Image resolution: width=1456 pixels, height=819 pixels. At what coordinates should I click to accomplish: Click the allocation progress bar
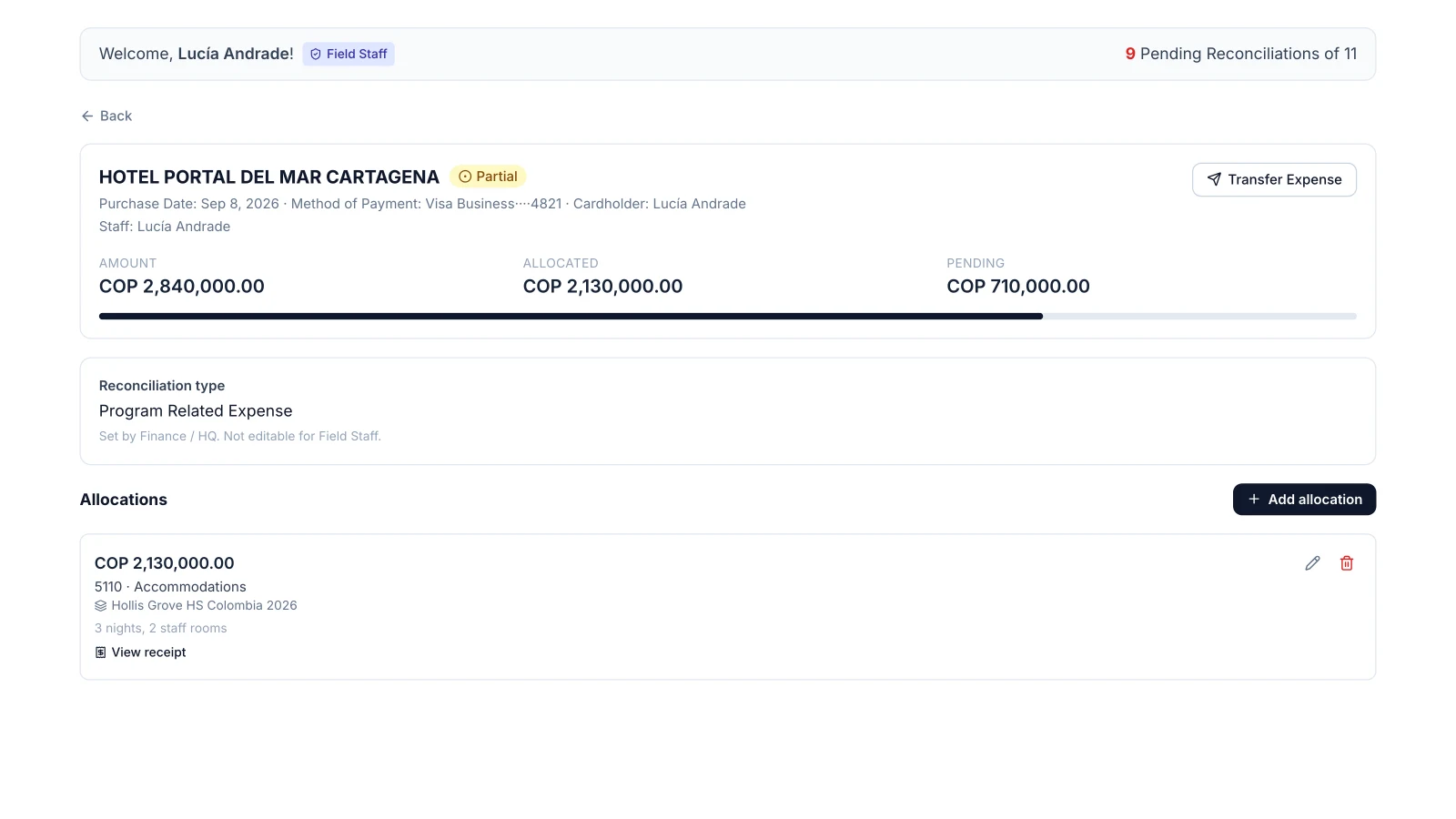click(728, 317)
